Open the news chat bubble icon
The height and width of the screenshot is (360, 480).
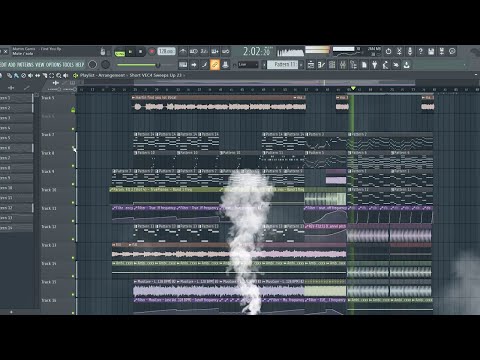coord(452,51)
